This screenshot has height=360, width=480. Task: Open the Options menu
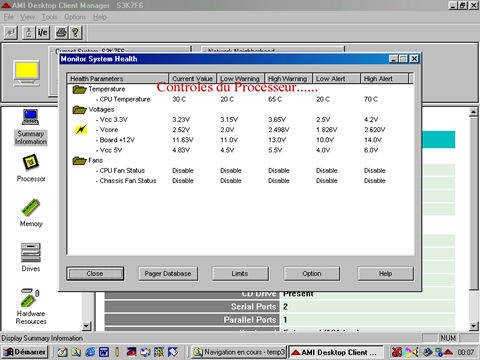(x=75, y=17)
